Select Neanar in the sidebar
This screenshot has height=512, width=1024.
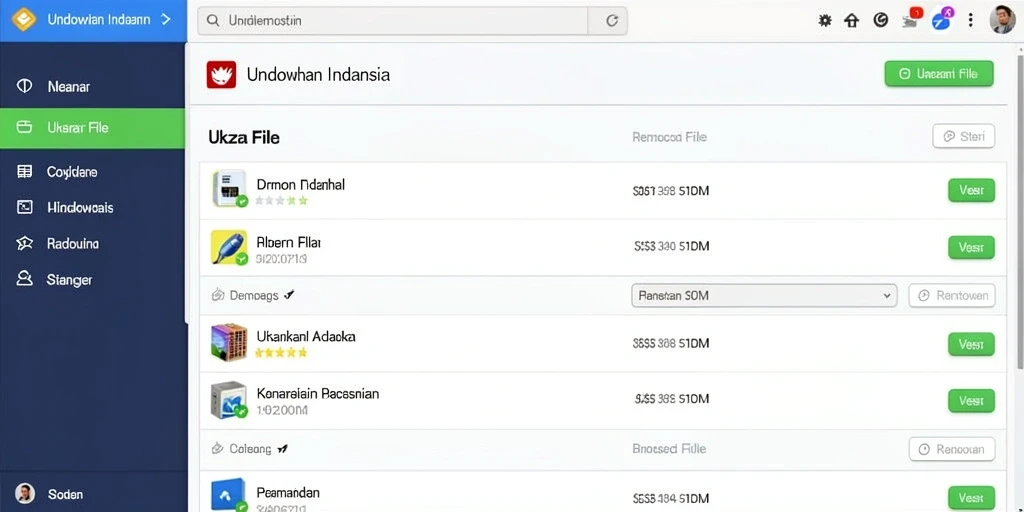pyautogui.click(x=92, y=86)
